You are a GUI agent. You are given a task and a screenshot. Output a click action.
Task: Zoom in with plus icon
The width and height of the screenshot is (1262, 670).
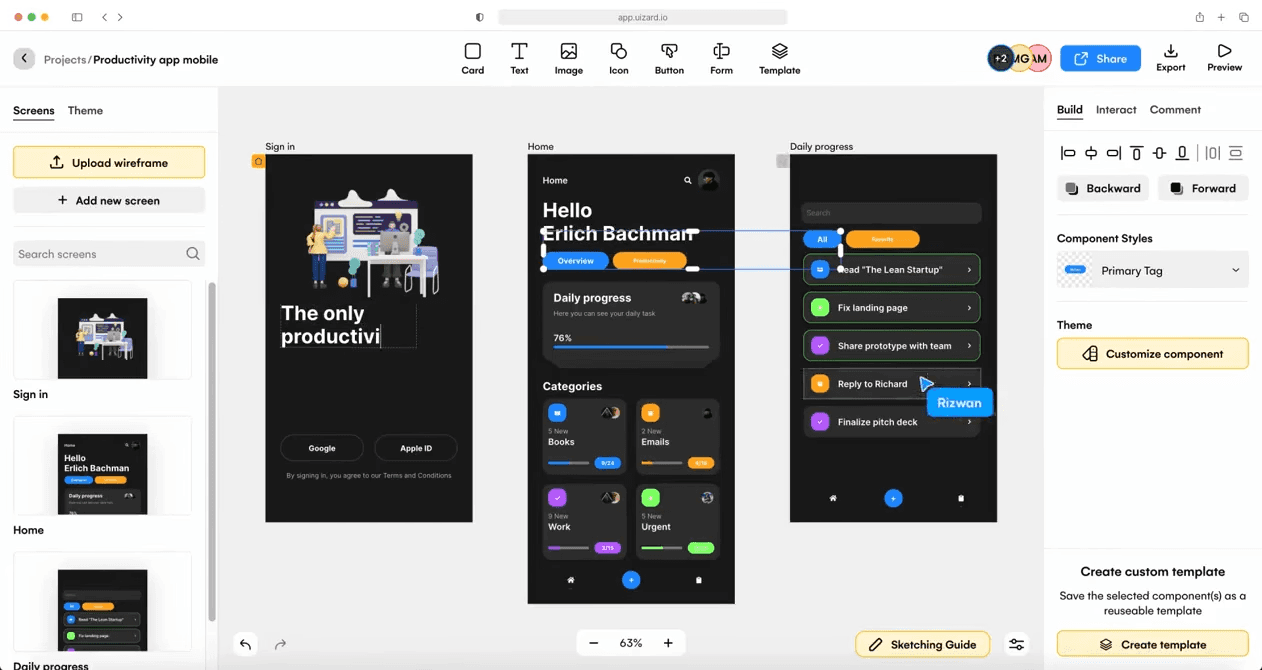[x=668, y=643]
